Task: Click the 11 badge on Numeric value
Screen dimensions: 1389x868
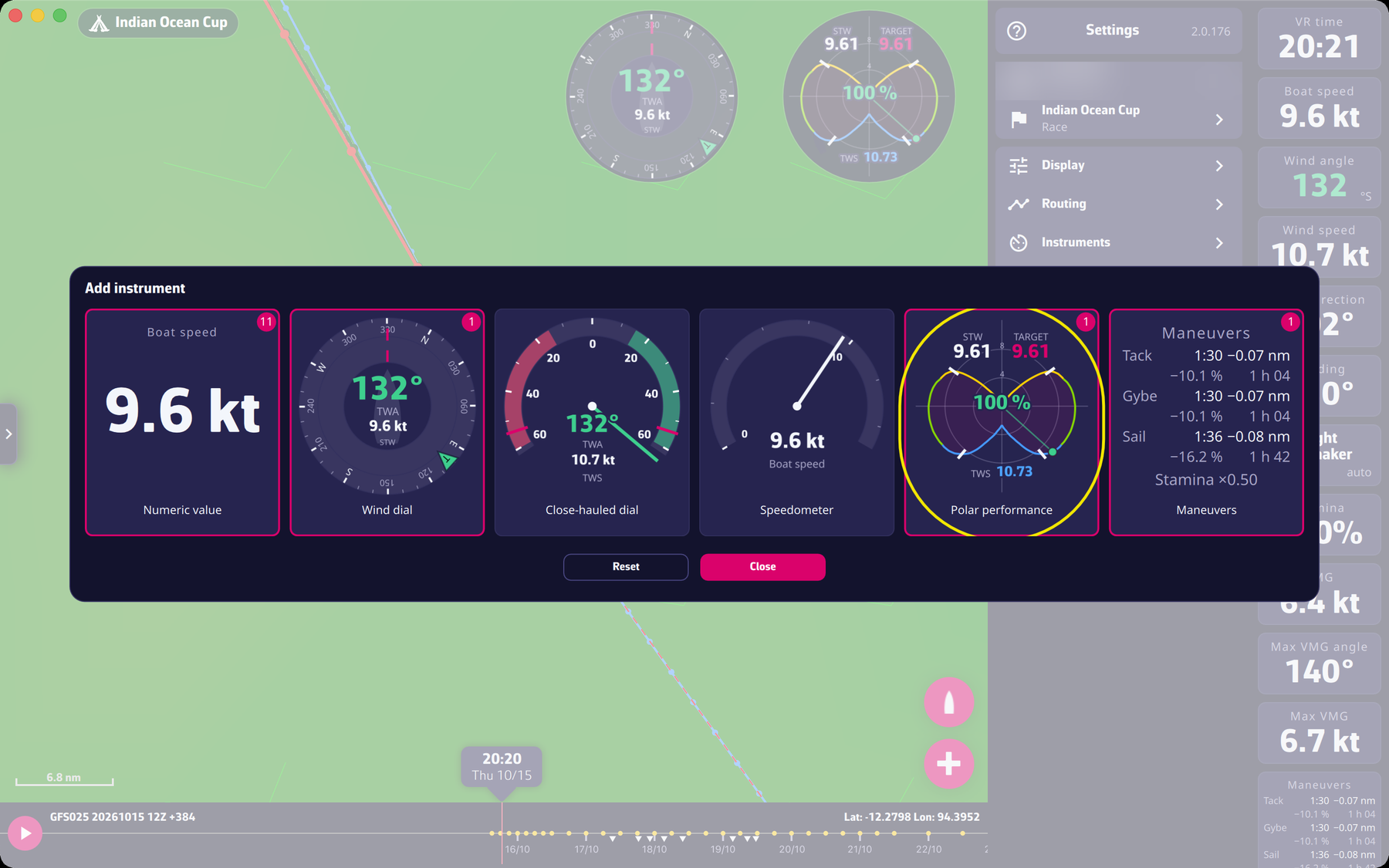Action: pos(266,322)
